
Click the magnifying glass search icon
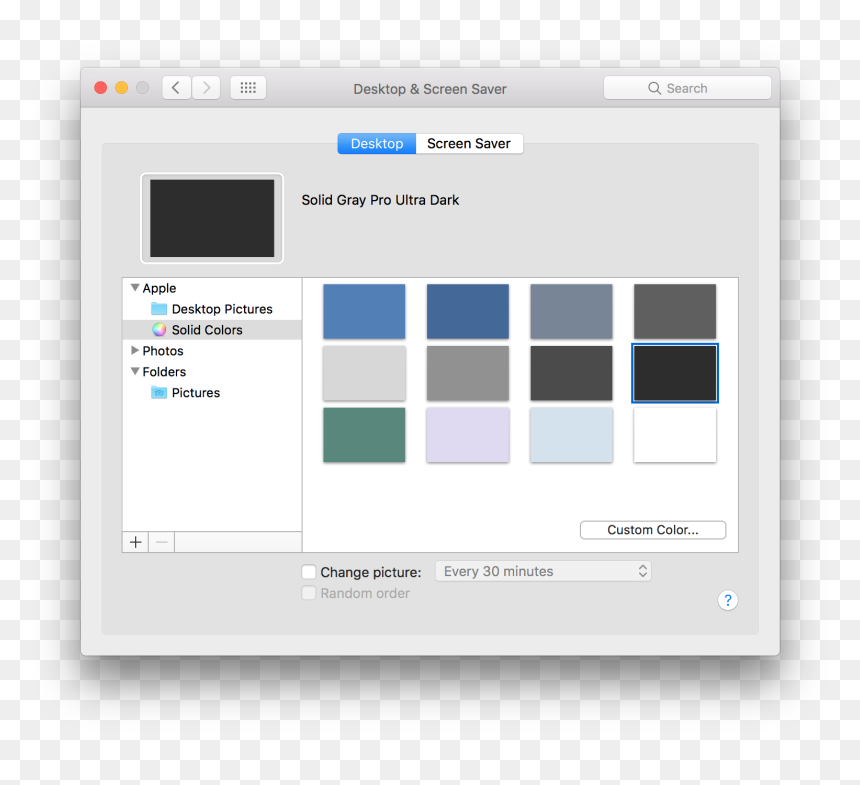pyautogui.click(x=654, y=88)
